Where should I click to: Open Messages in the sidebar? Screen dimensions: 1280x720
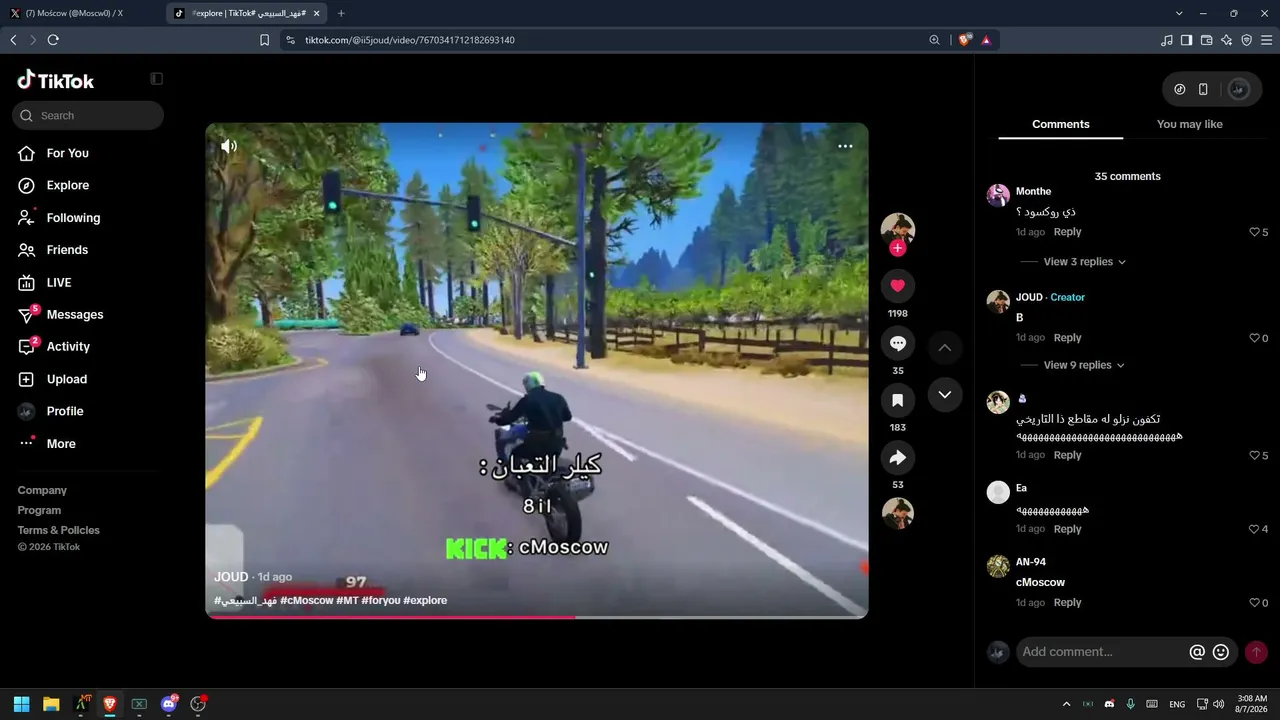(x=75, y=315)
